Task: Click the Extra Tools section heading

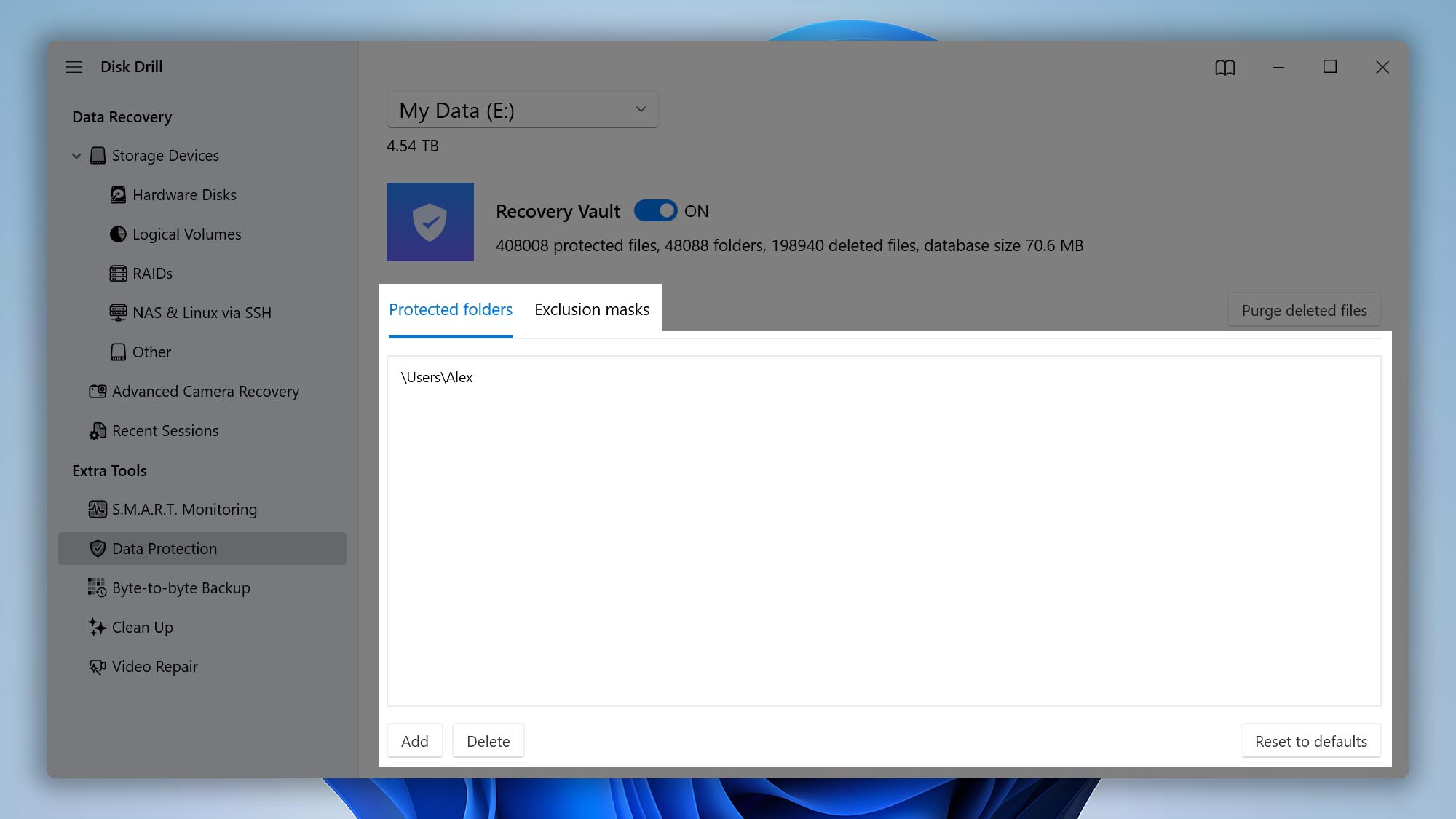Action: pyautogui.click(x=109, y=471)
